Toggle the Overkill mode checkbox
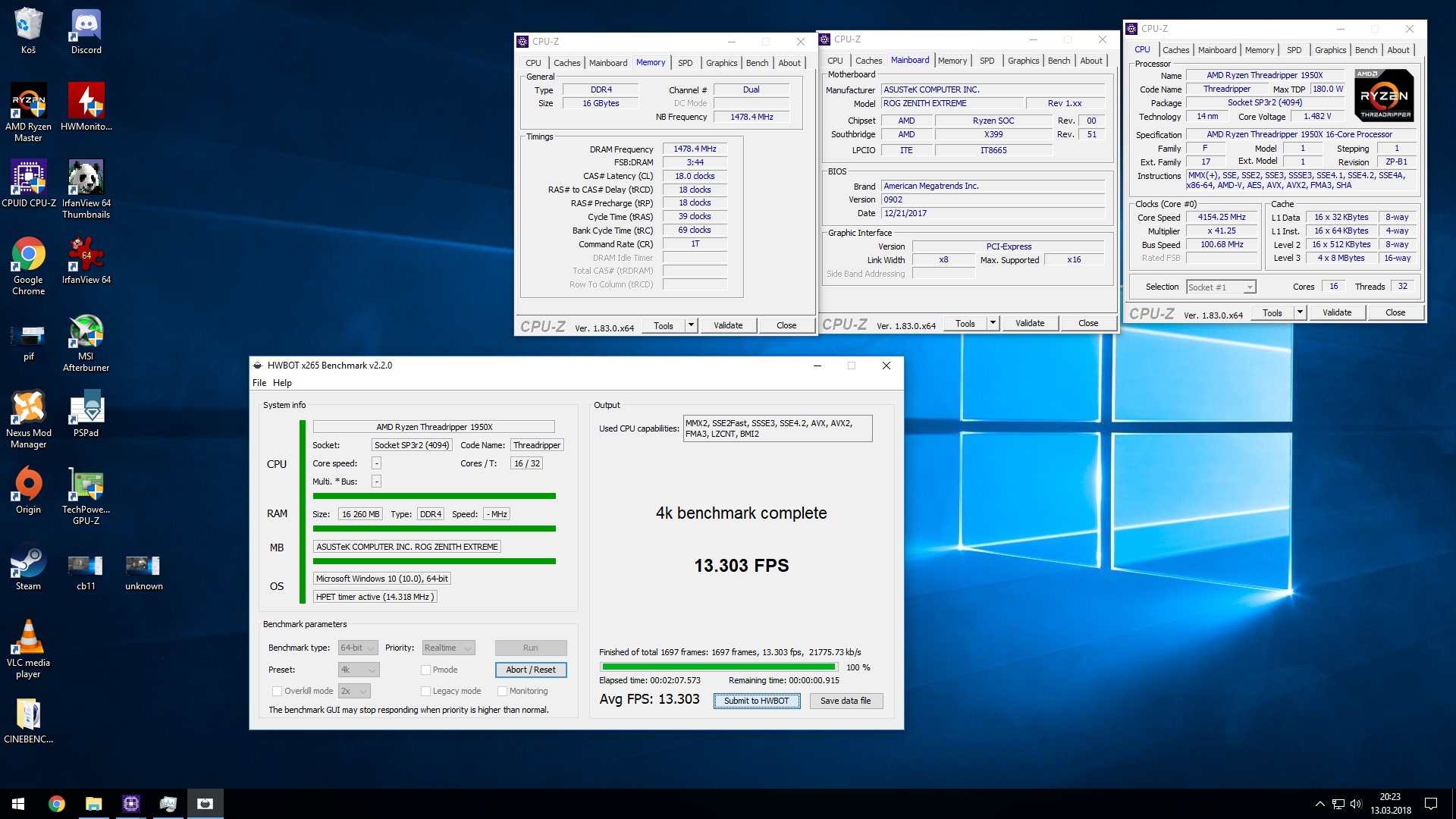 (x=277, y=691)
